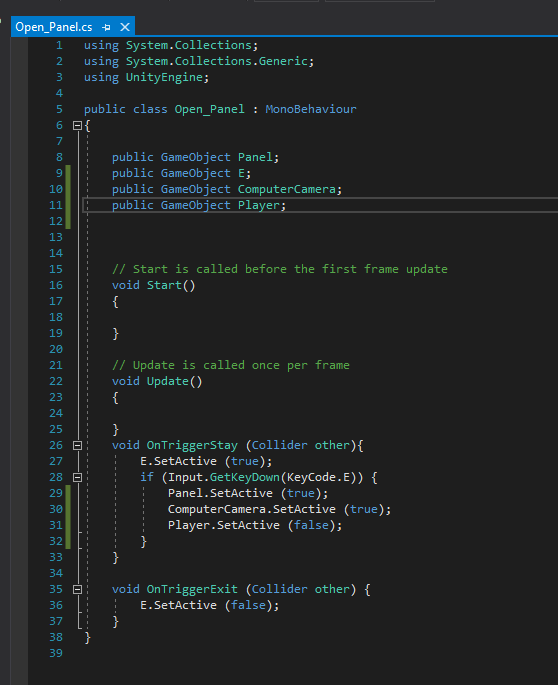Click line number 30 in the margin
This screenshot has width=558, height=685.
pos(56,509)
